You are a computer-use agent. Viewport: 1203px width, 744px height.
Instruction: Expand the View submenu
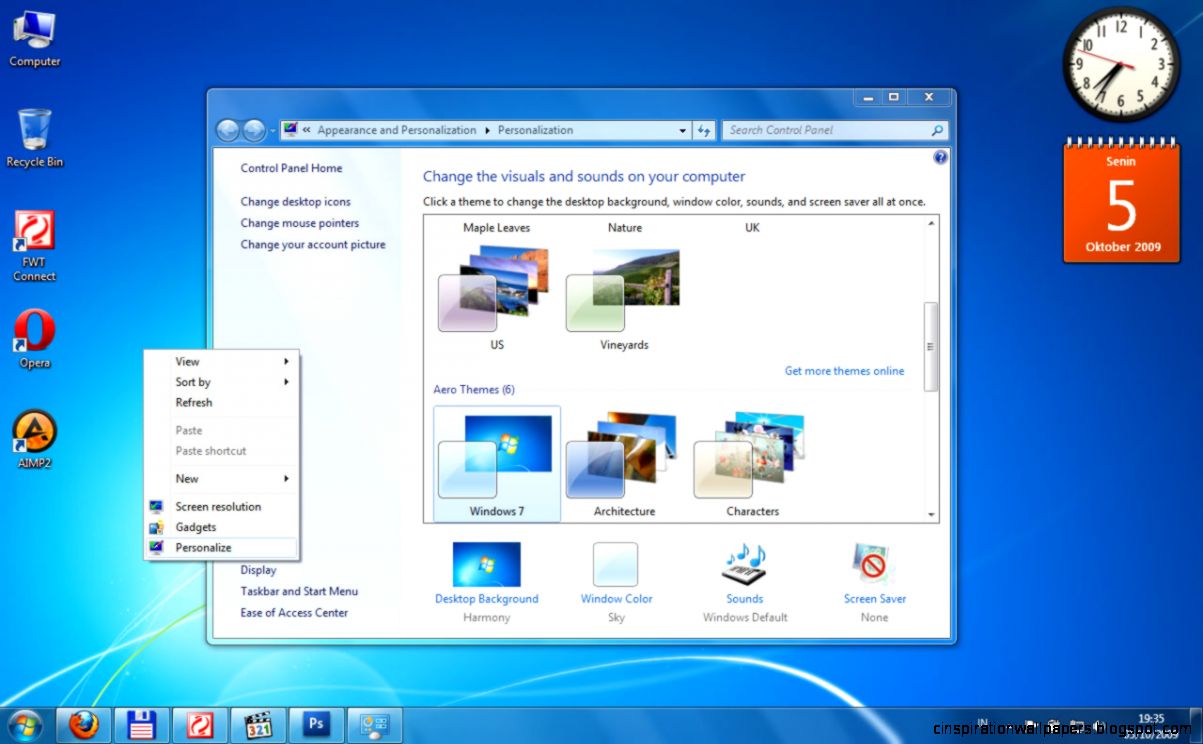click(x=222, y=361)
